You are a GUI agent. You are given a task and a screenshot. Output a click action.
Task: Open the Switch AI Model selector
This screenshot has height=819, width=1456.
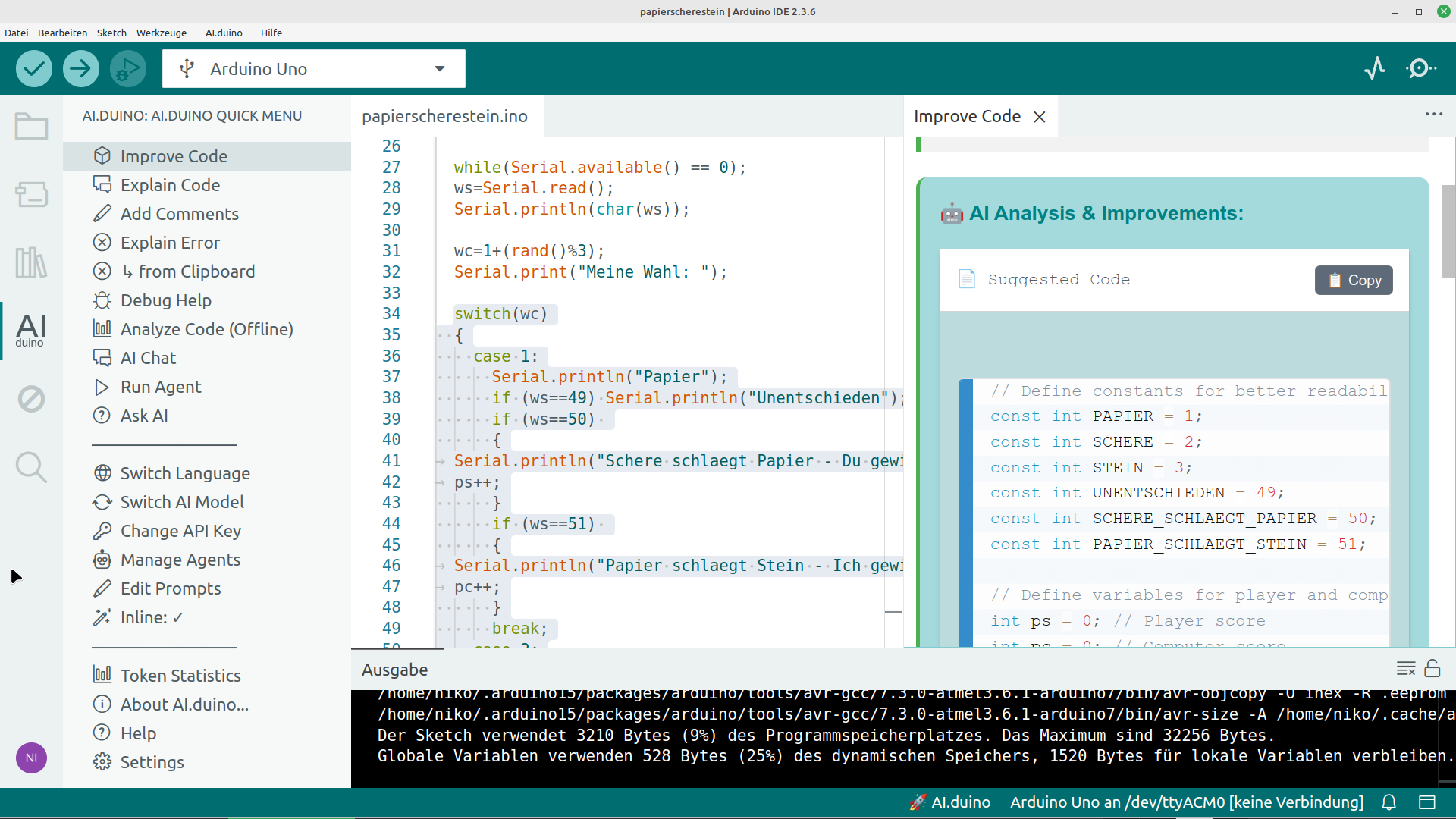coord(182,502)
